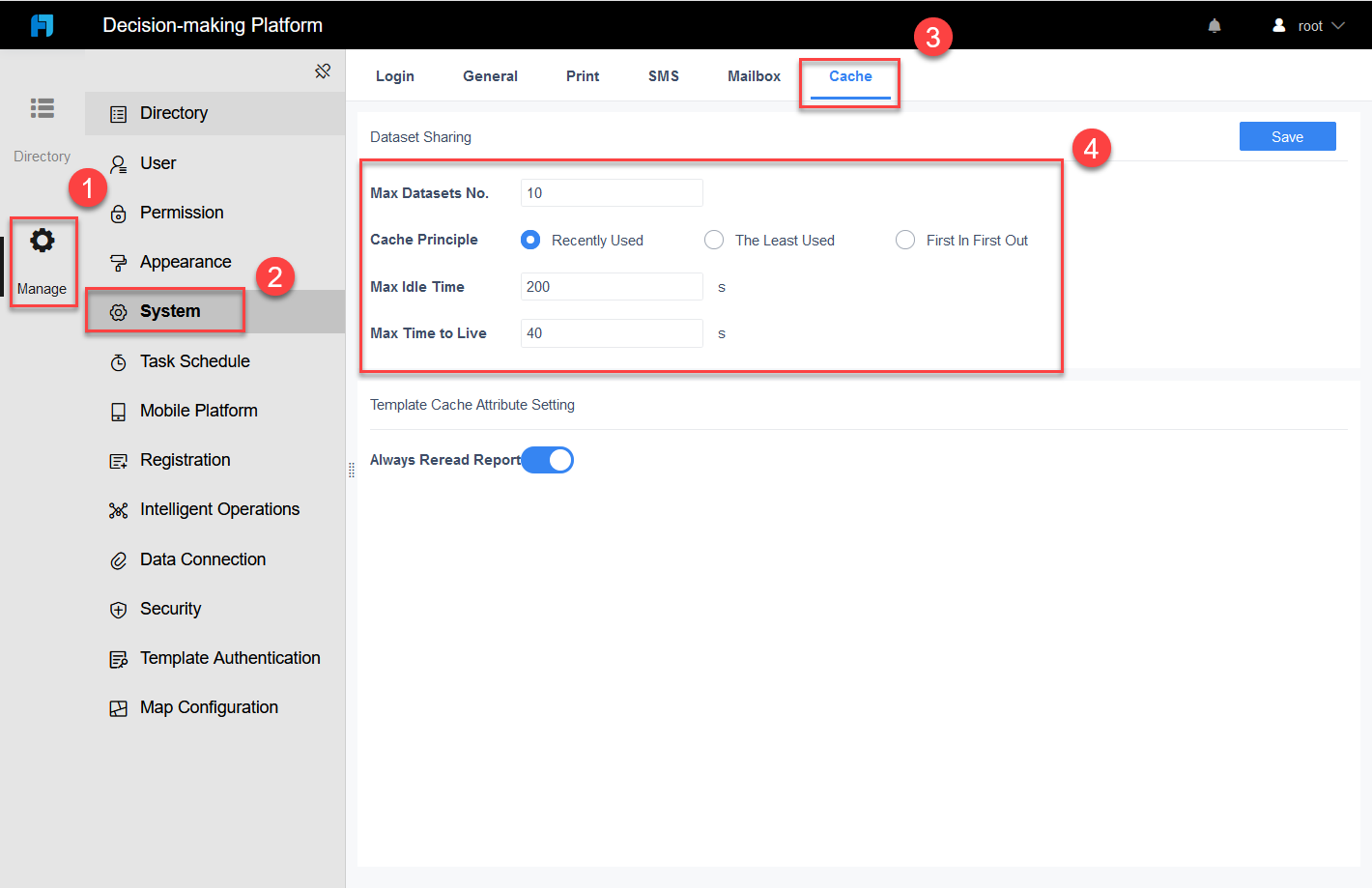Select The Least Used cache principle
This screenshot has width=1372, height=888.
tap(714, 240)
